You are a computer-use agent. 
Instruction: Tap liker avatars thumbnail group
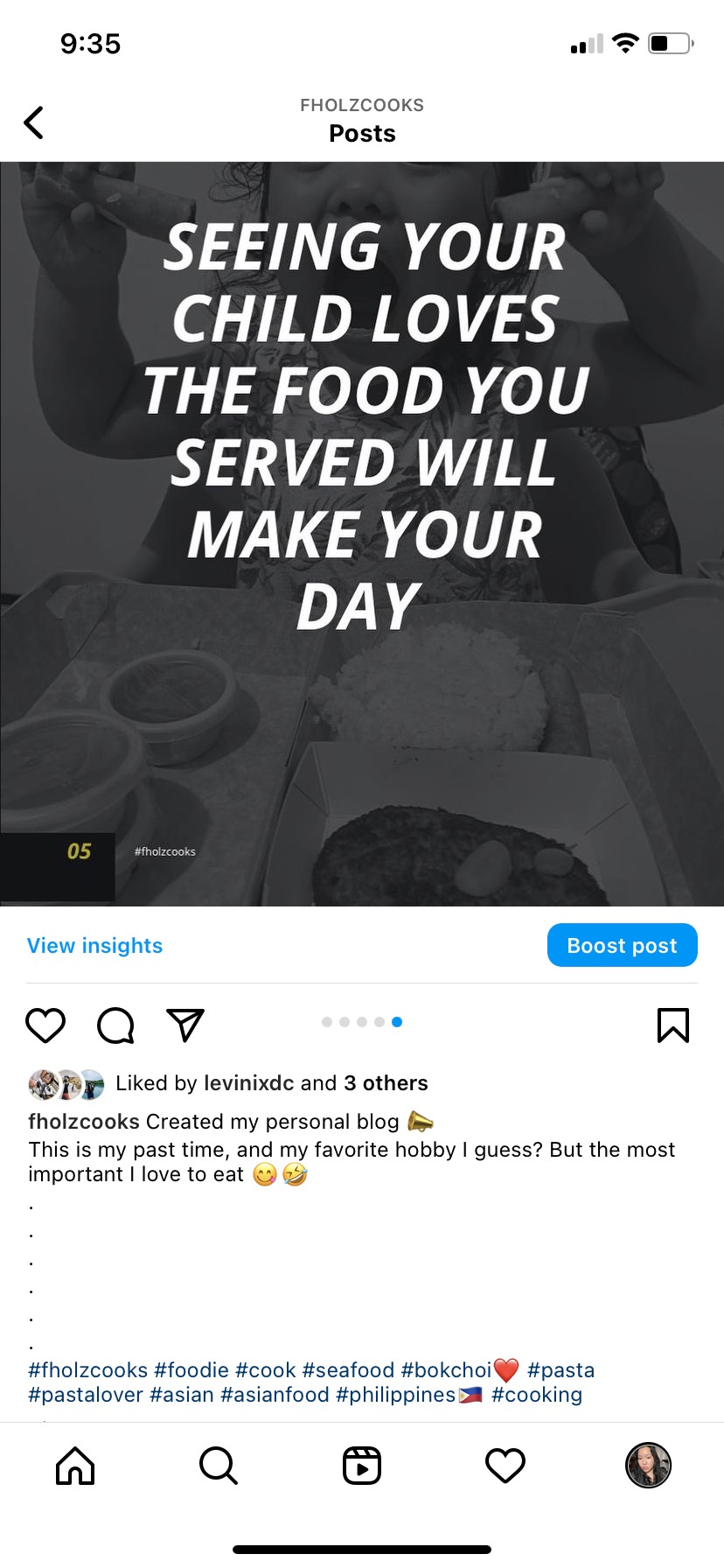[66, 1085]
